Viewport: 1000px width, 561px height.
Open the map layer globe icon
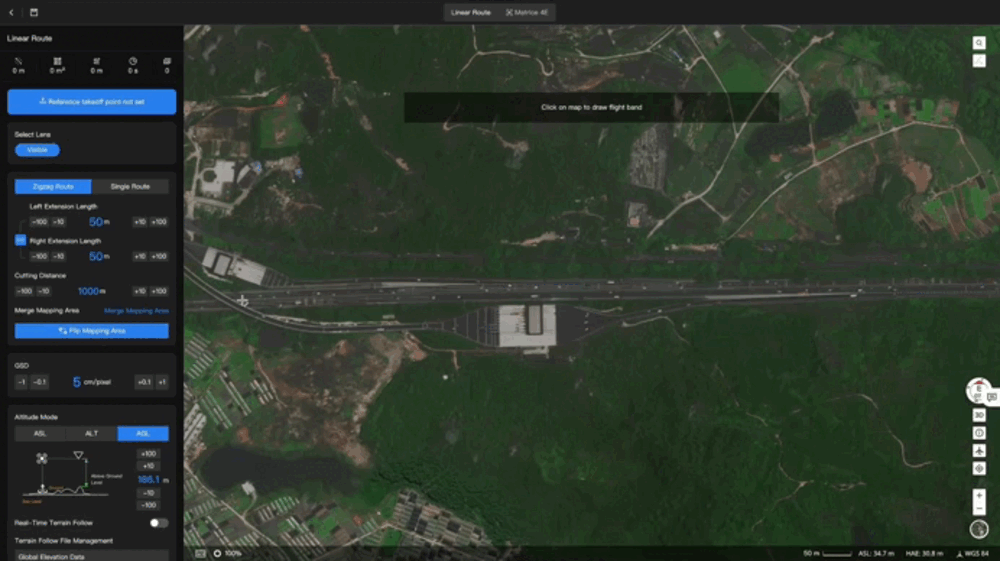click(x=979, y=529)
